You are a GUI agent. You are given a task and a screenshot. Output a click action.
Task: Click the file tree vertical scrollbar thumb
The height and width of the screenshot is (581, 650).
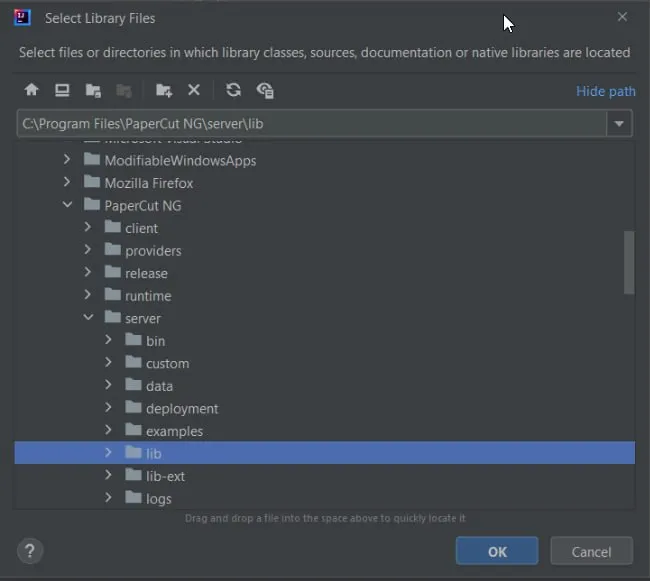coord(629,263)
